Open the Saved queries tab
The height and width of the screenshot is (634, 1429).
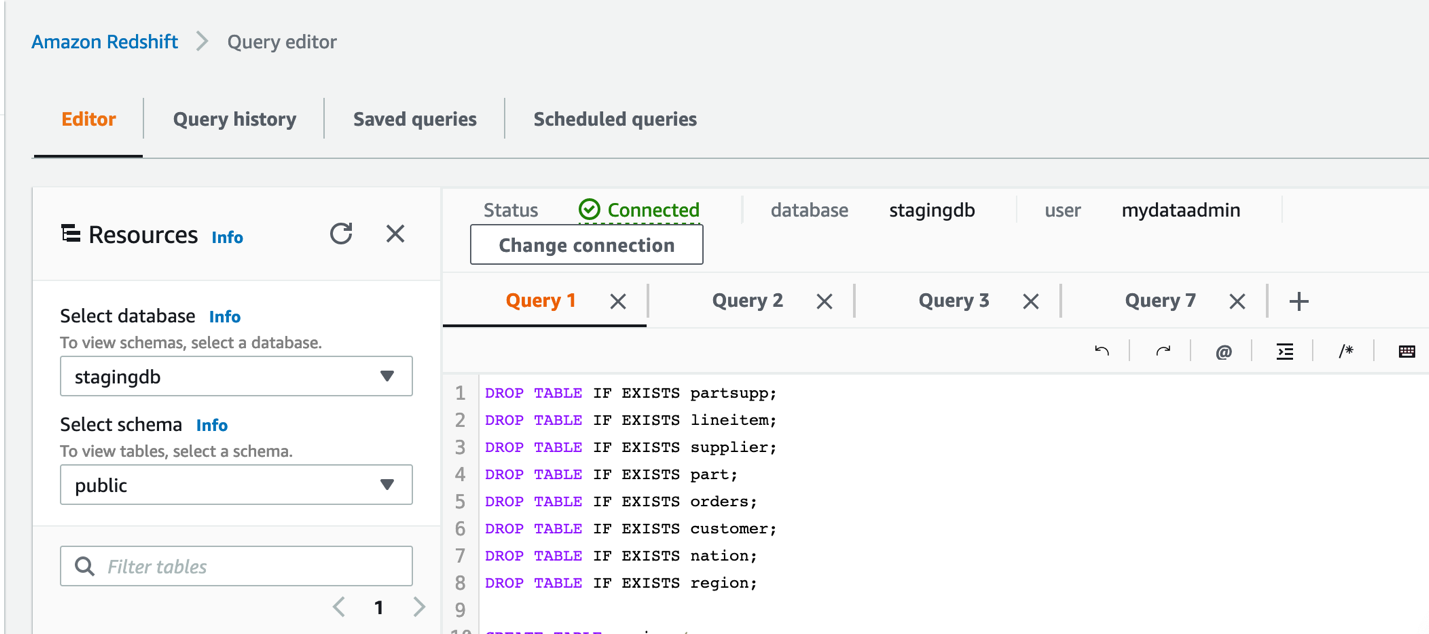coord(415,119)
